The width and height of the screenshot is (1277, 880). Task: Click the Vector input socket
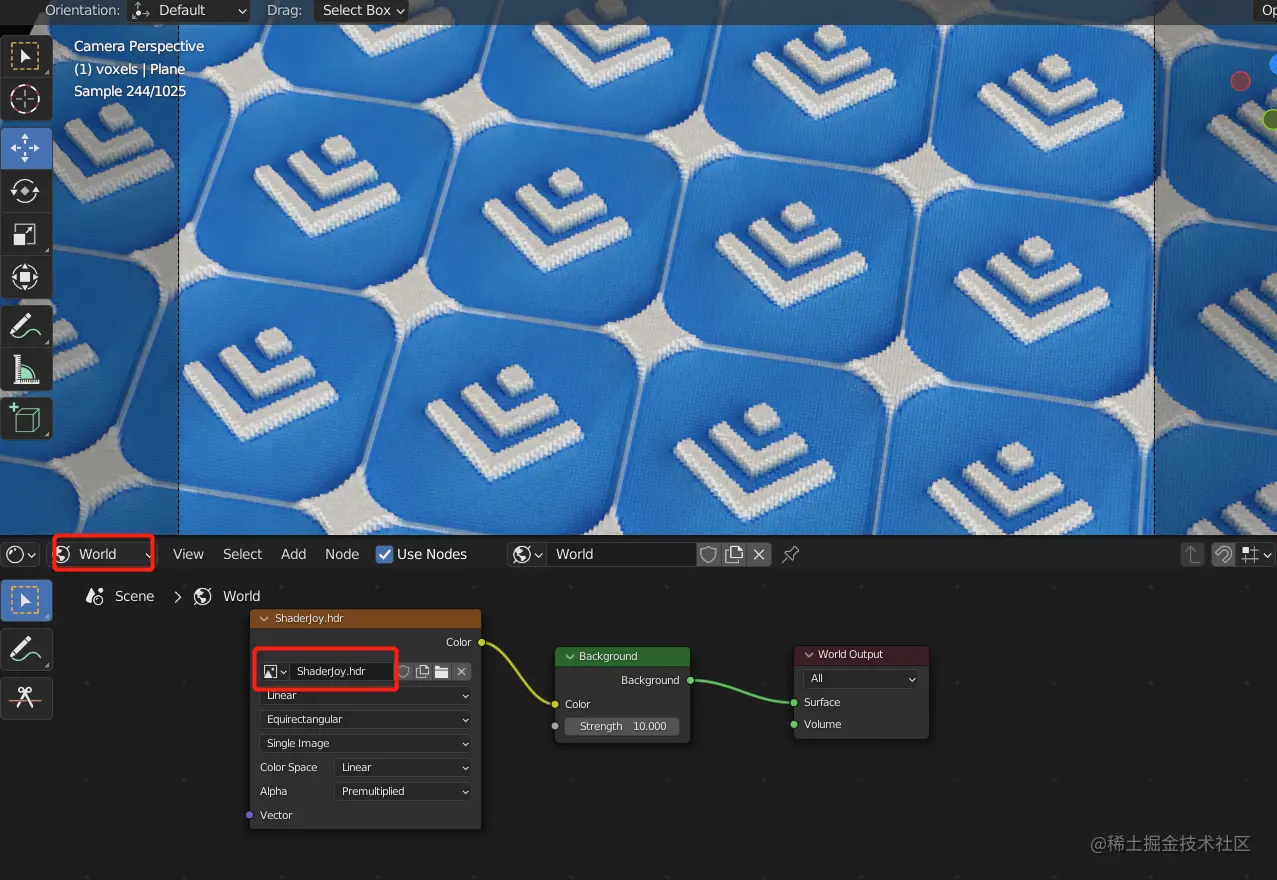[x=249, y=815]
